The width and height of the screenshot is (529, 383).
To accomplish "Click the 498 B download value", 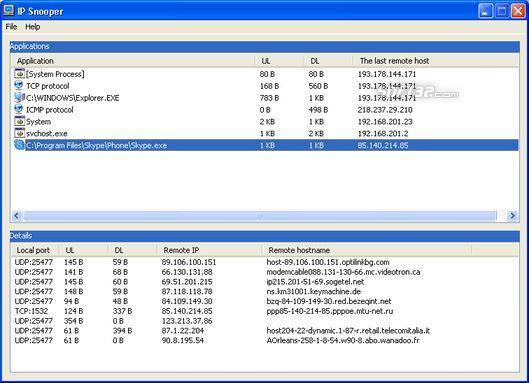I will click(x=318, y=110).
